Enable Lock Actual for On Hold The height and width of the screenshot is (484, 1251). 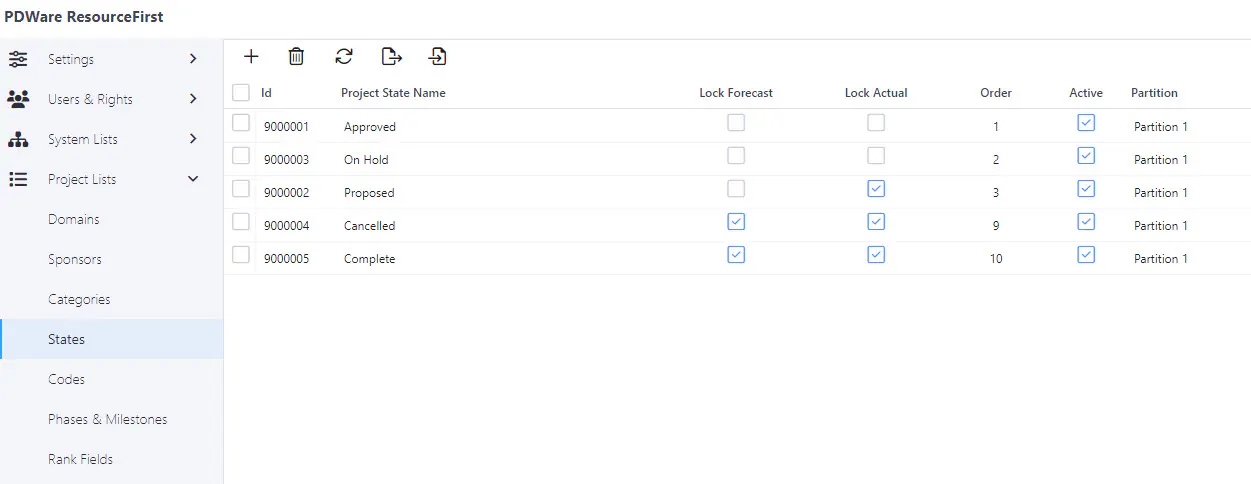(x=876, y=156)
